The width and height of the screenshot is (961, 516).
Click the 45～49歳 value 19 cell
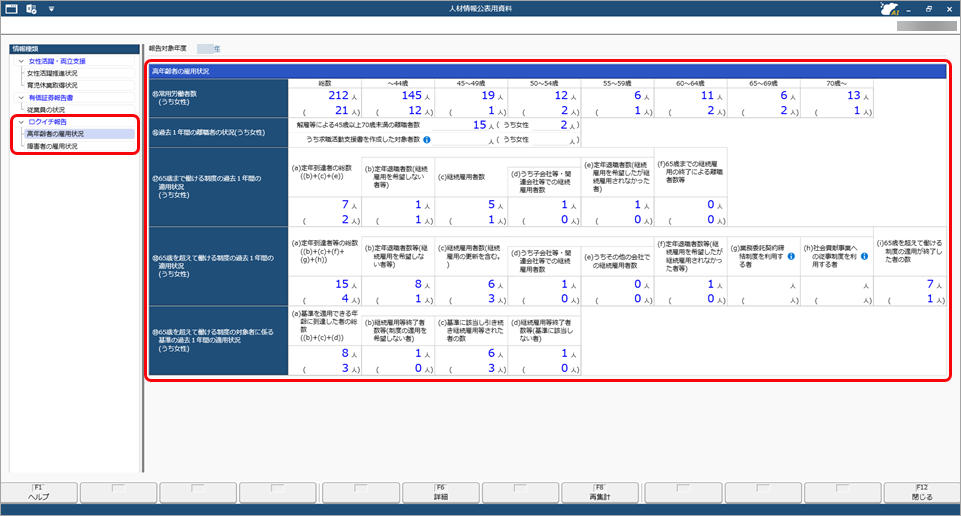471,96
